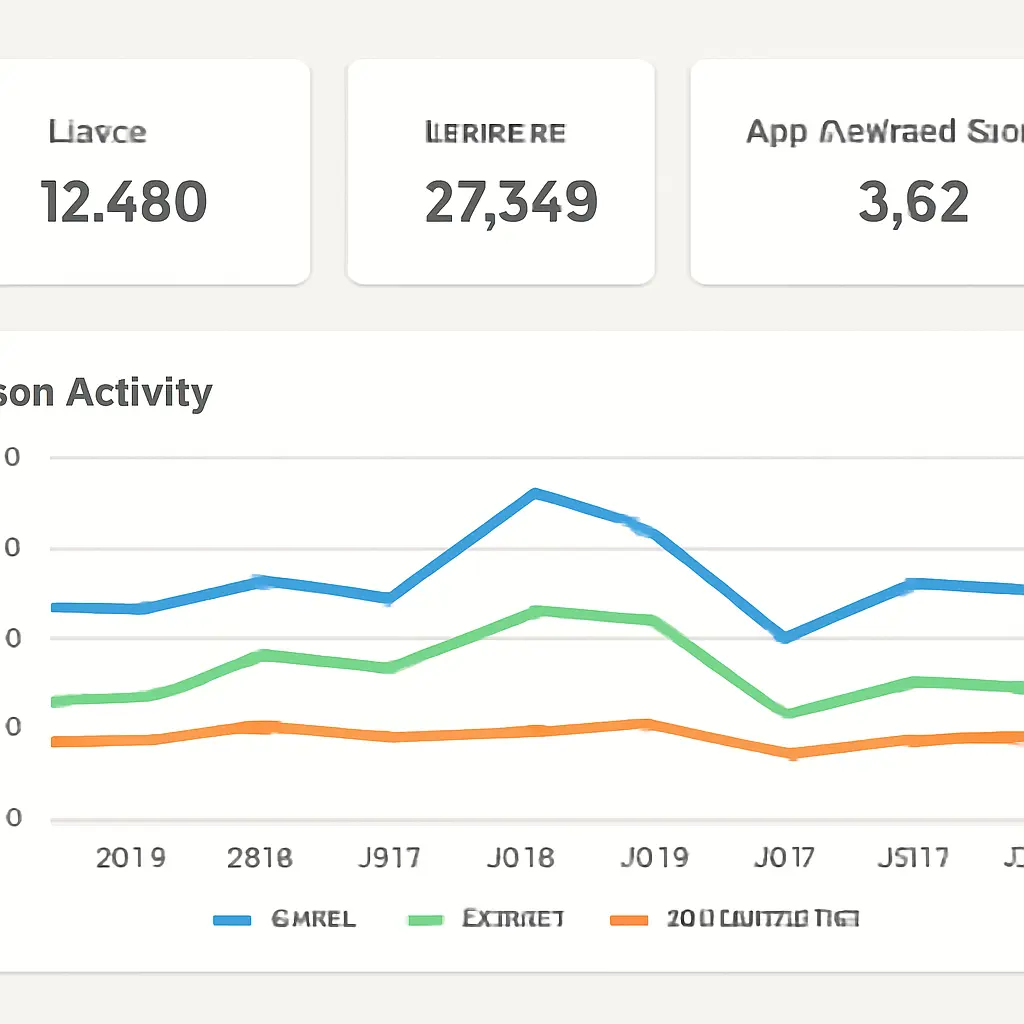Viewport: 1024px width, 1024px height.
Task: Toggle the orange series legend label
Action: pos(762,918)
